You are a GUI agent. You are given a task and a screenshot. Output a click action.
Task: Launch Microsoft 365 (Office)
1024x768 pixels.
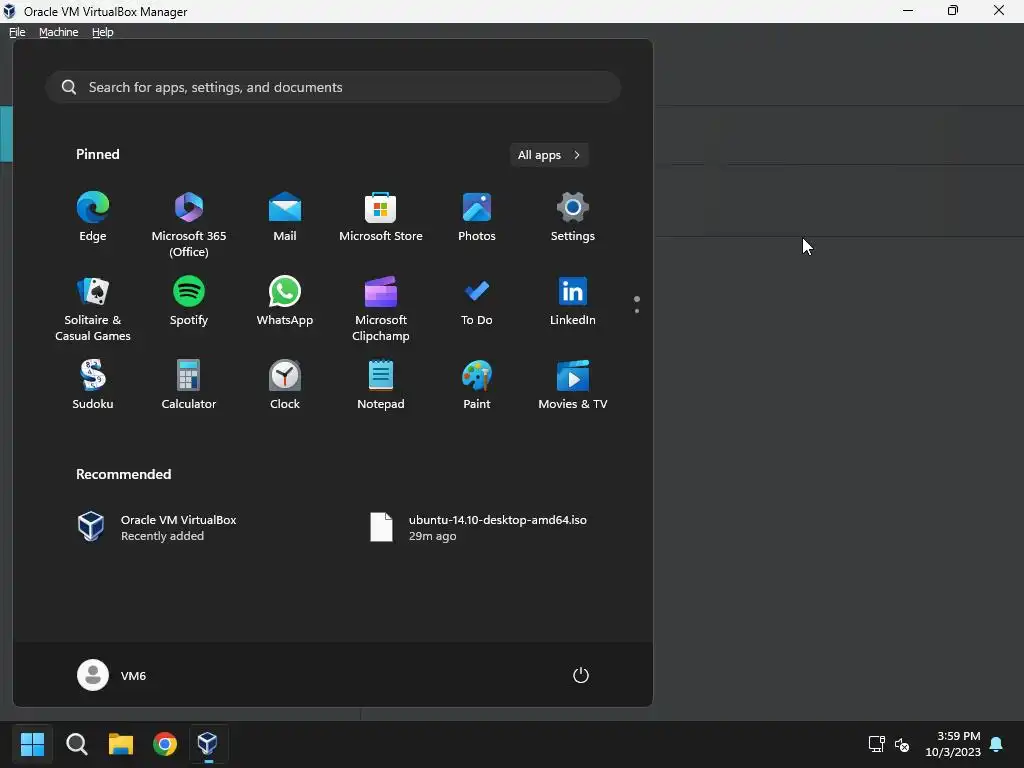(x=189, y=224)
